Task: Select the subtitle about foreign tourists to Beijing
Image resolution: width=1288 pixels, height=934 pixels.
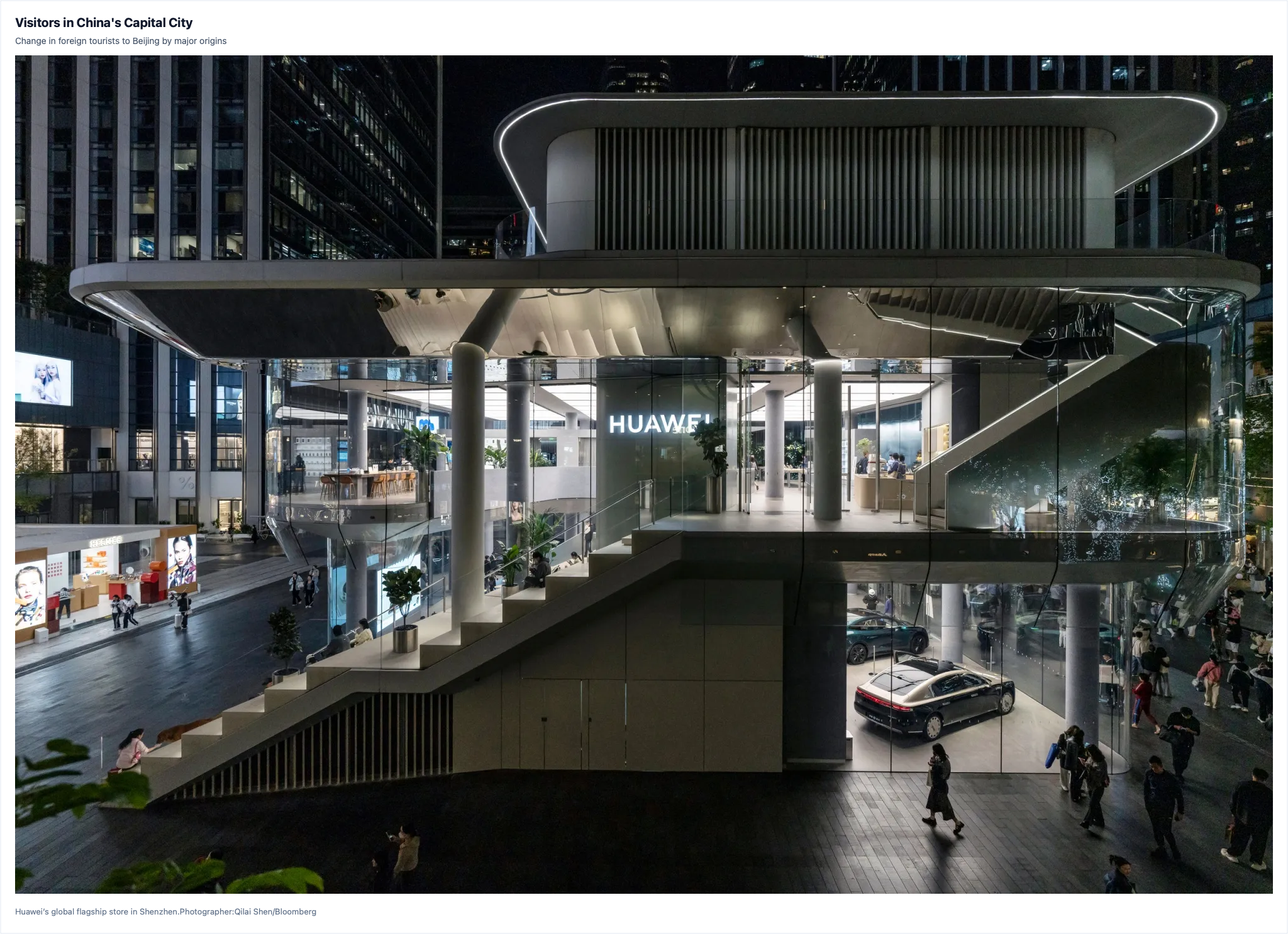Action: [x=121, y=41]
